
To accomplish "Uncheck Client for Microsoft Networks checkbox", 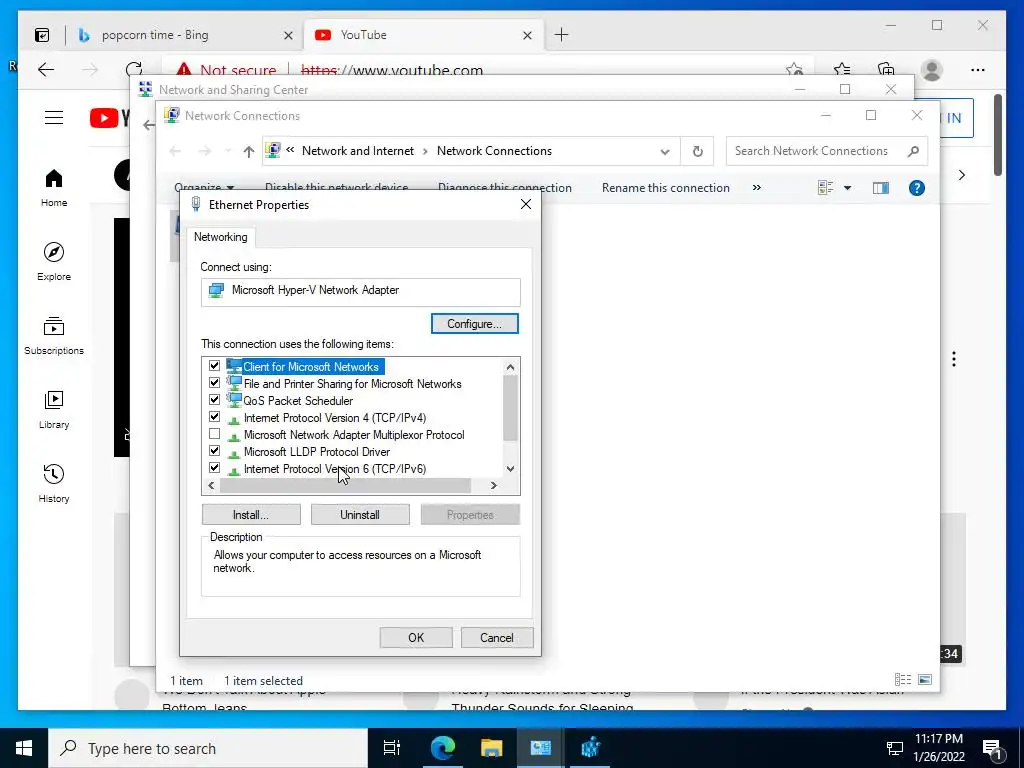I will click(x=214, y=366).
